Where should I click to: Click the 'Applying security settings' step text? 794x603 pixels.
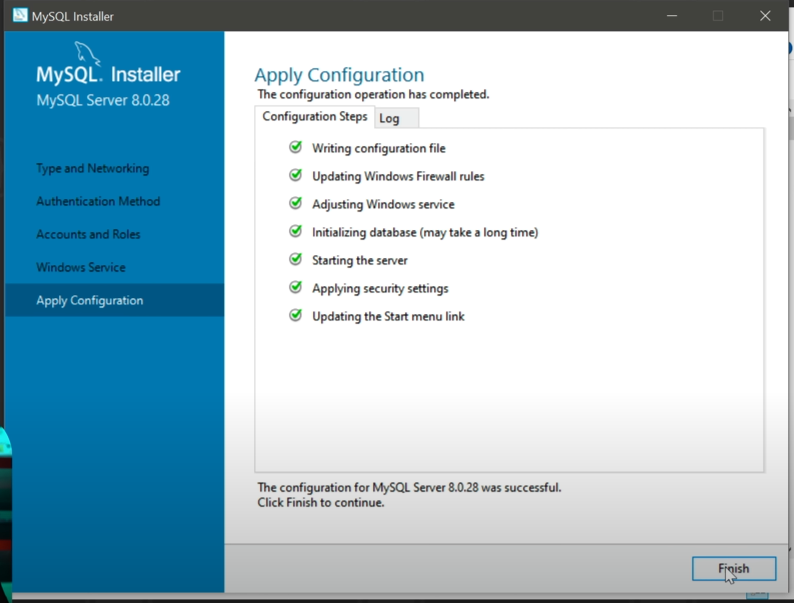(x=380, y=288)
